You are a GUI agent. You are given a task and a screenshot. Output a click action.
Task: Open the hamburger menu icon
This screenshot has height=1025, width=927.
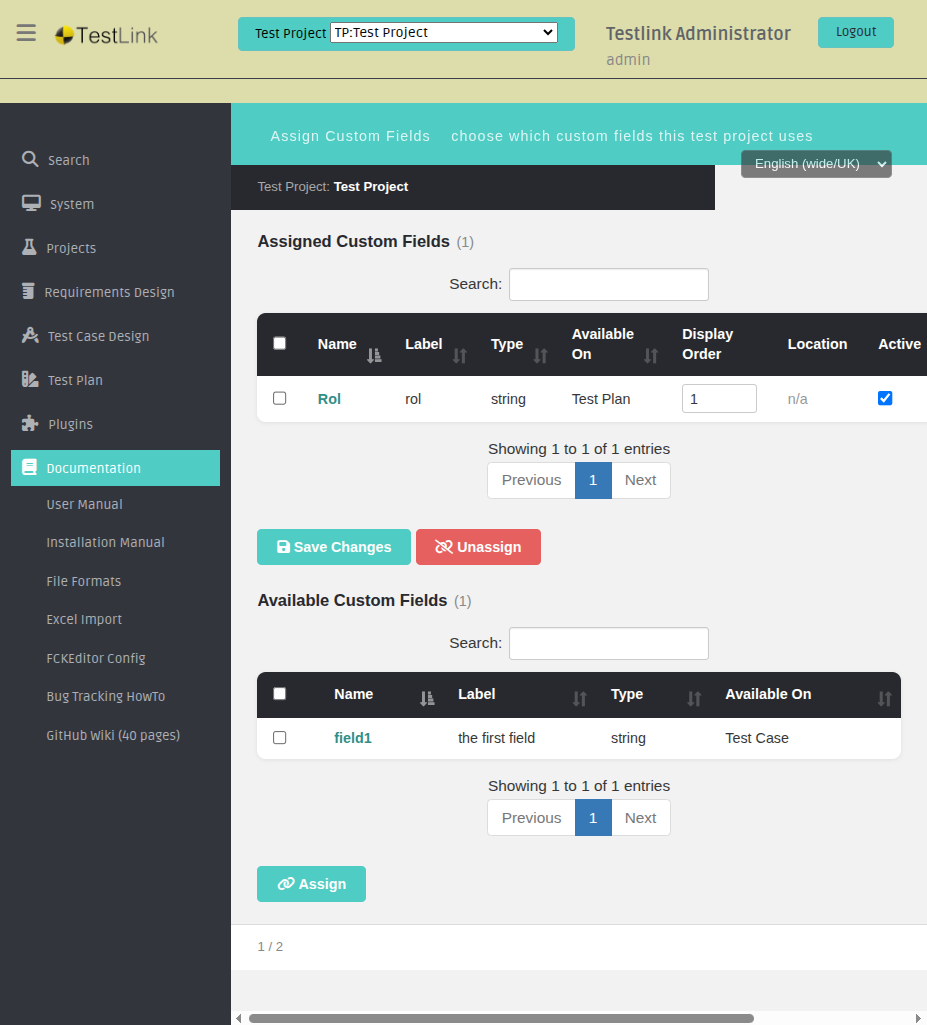pyautogui.click(x=26, y=33)
